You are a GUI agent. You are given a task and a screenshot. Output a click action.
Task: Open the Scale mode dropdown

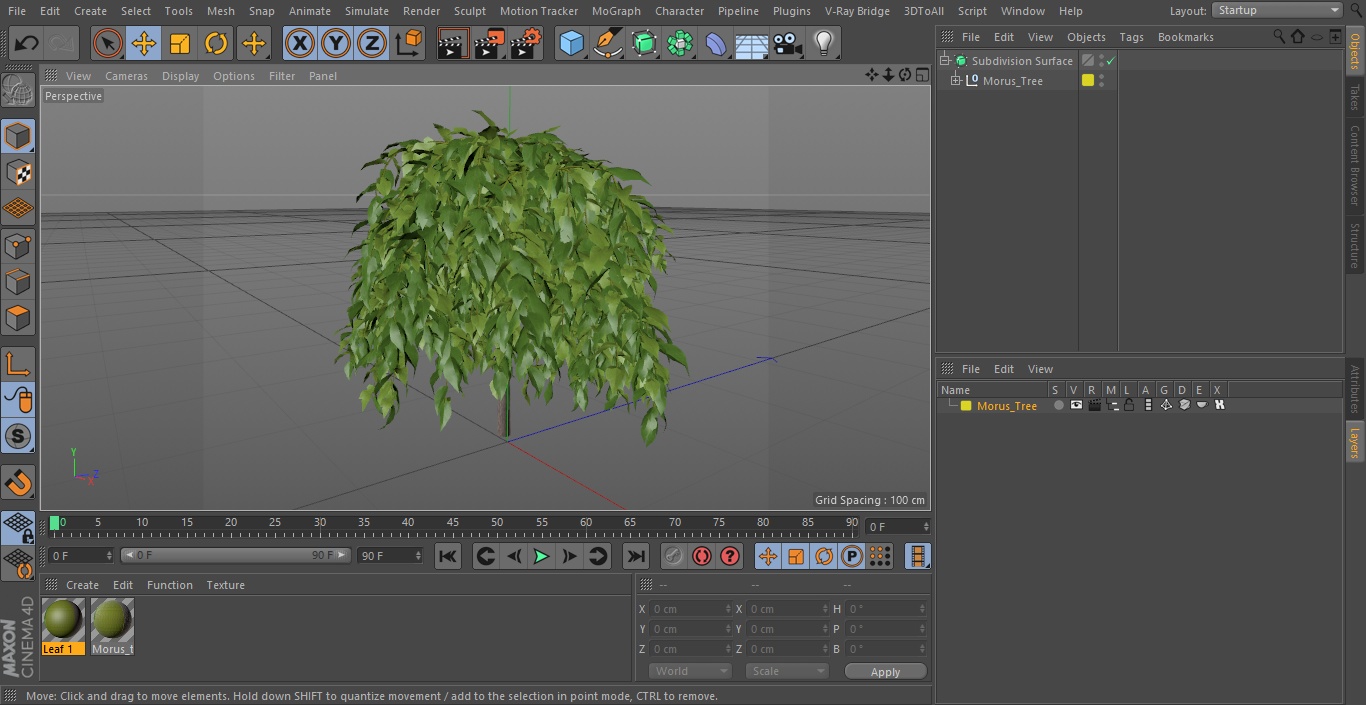pyautogui.click(x=787, y=671)
